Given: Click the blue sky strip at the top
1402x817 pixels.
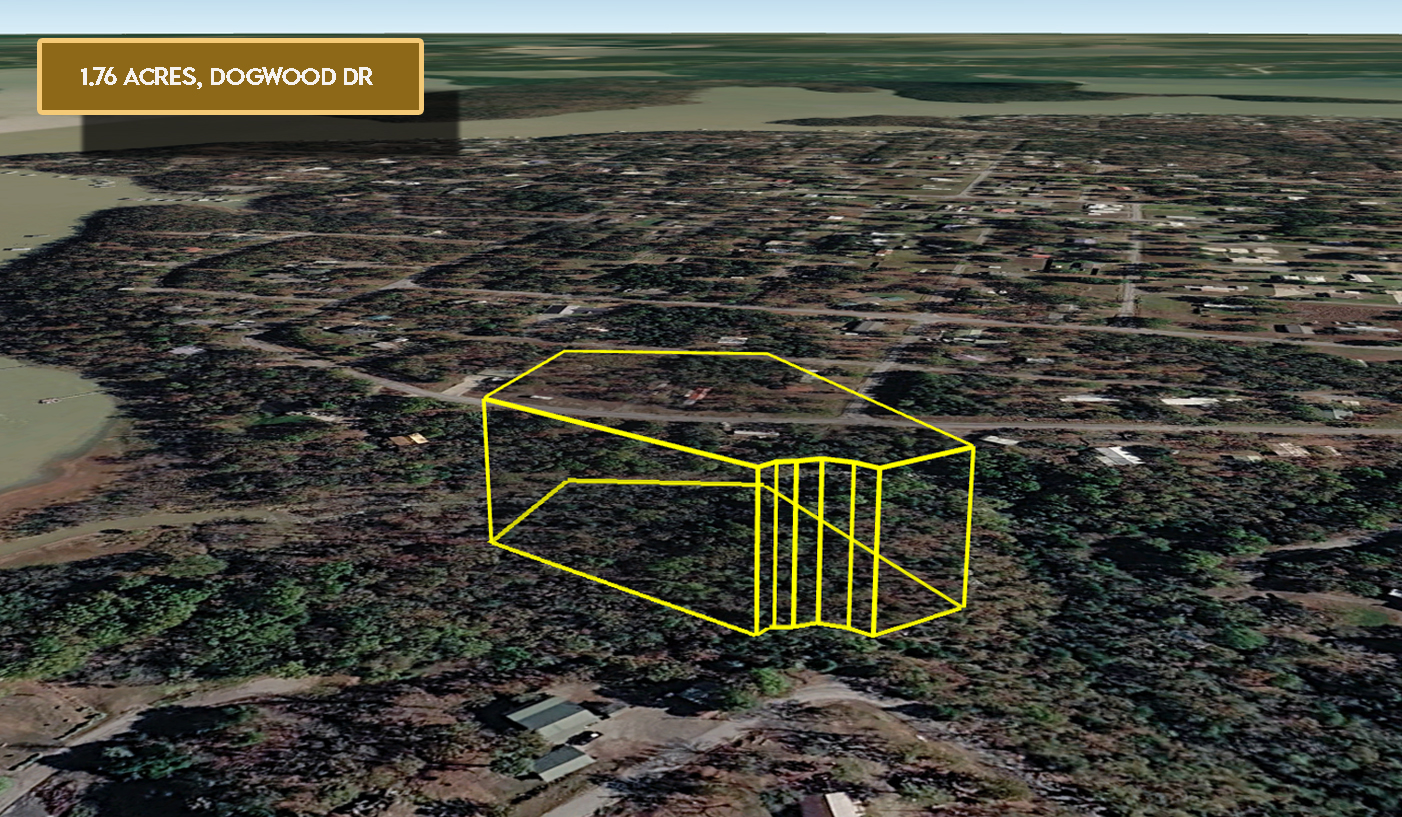Looking at the screenshot, I should [x=700, y=15].
